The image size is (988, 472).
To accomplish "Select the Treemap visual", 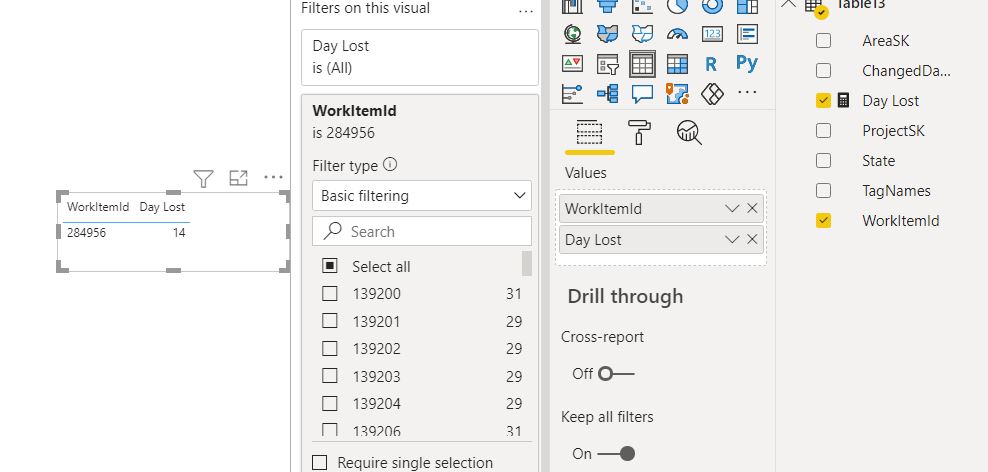I will pyautogui.click(x=747, y=6).
